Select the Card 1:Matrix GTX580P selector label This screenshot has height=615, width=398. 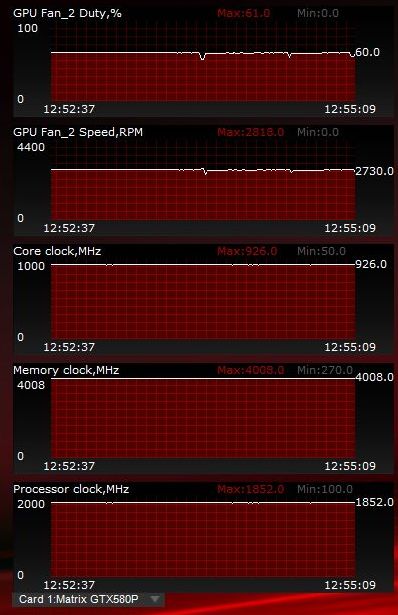coord(78,599)
